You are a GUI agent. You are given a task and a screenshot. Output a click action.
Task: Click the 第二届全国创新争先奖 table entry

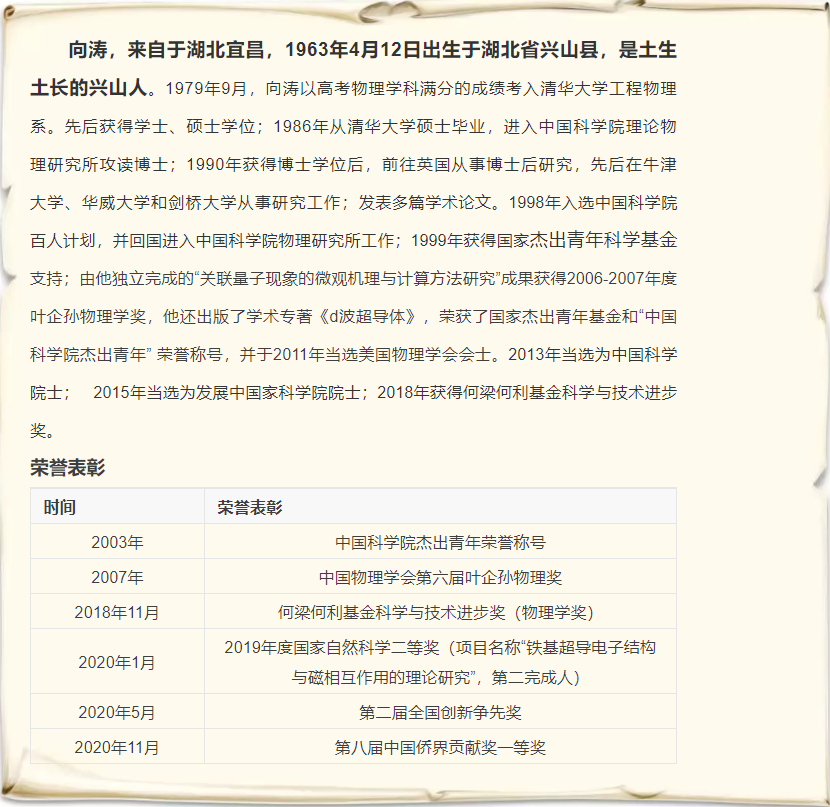pos(440,712)
